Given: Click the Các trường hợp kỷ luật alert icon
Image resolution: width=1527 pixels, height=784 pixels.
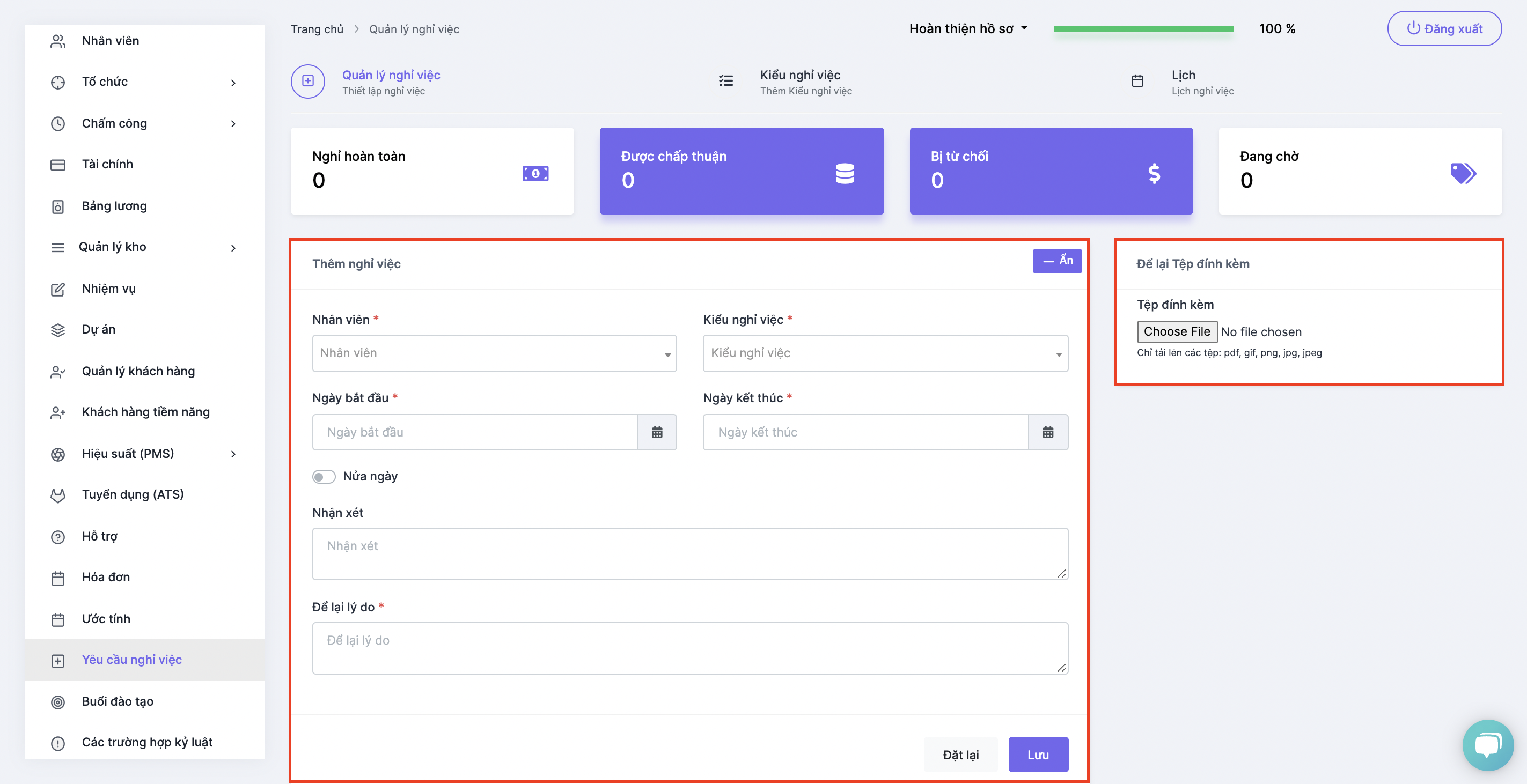Looking at the screenshot, I should pos(57,743).
